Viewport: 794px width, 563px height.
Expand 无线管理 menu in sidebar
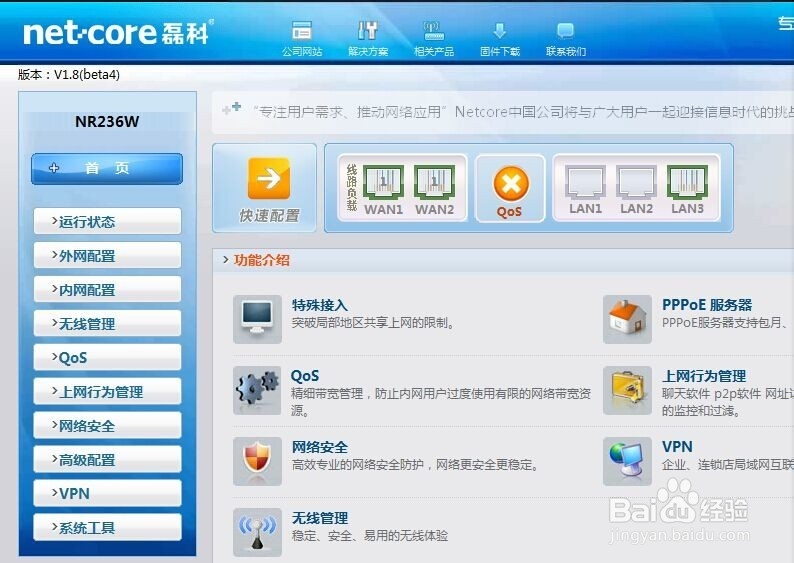(x=107, y=323)
